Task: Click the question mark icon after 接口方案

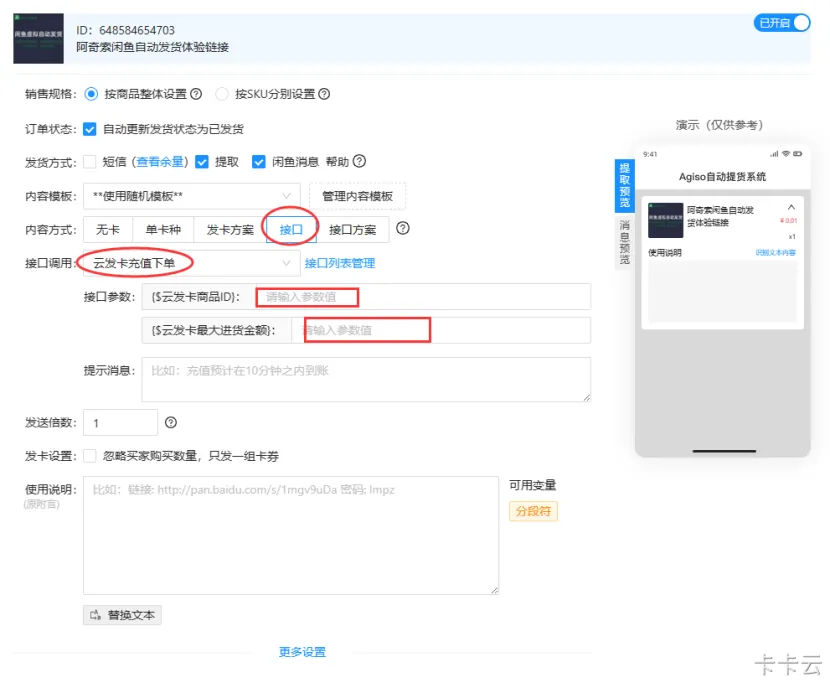Action: click(402, 229)
